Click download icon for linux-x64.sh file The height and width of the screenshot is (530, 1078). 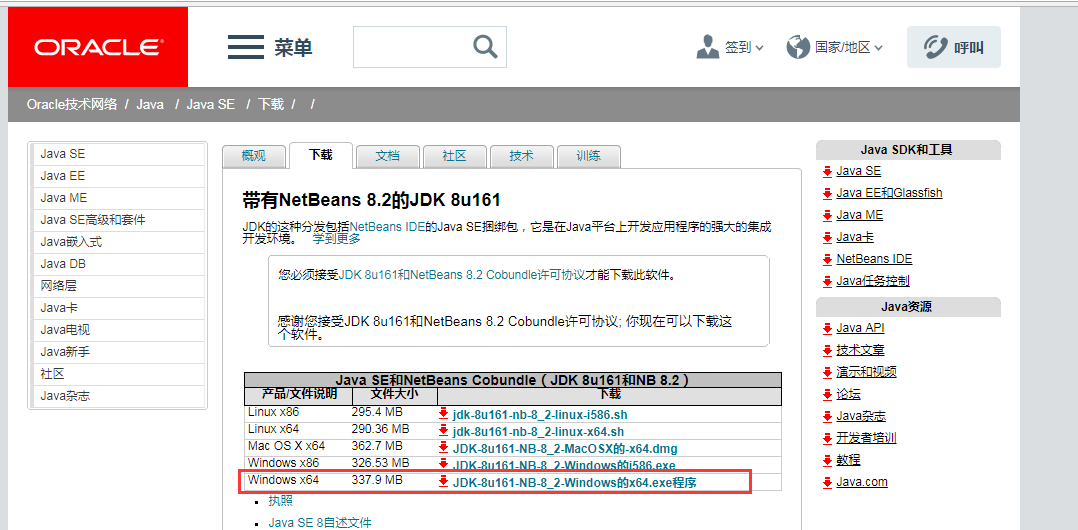[443, 432]
